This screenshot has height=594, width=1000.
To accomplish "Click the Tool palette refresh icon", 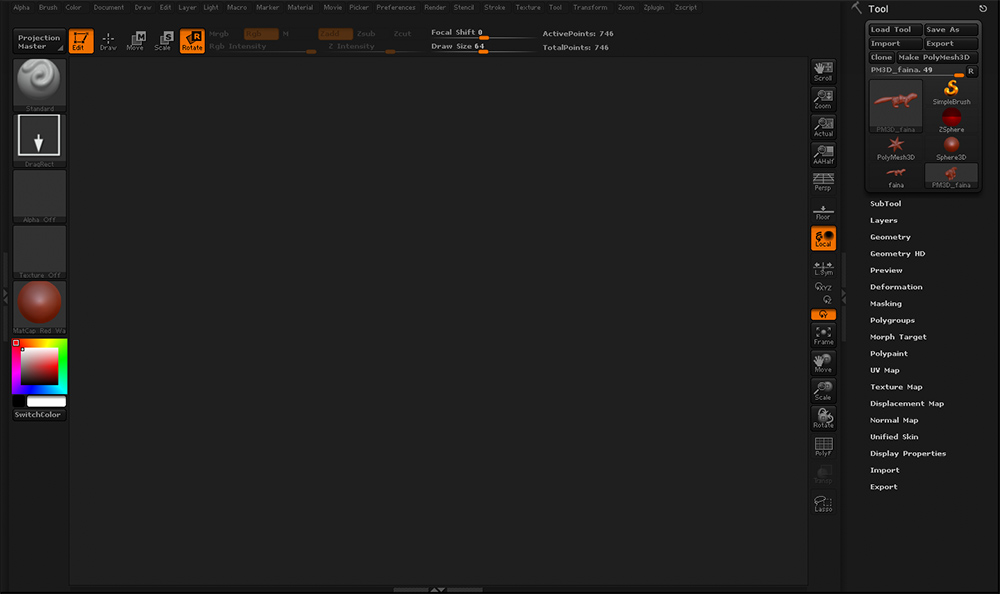I will (983, 9).
